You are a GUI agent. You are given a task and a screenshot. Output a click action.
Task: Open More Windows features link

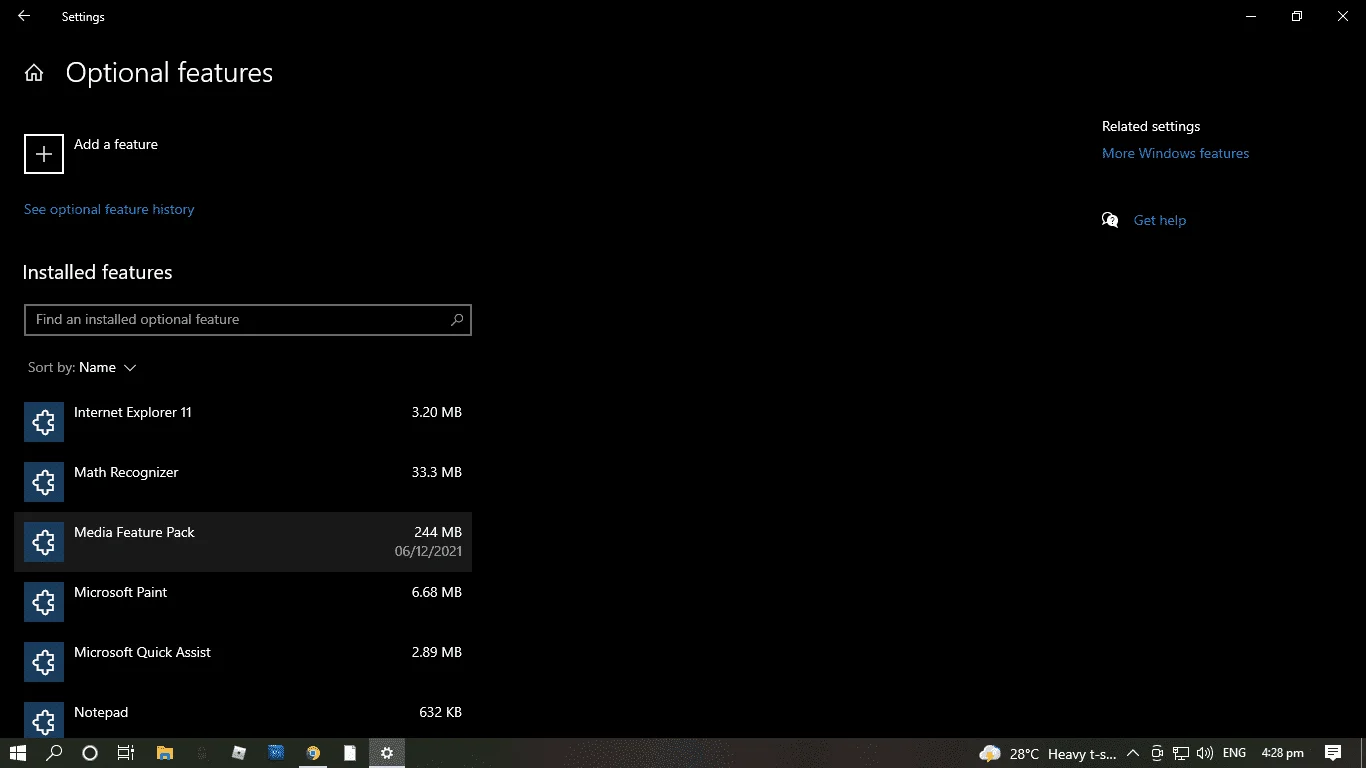(x=1175, y=153)
